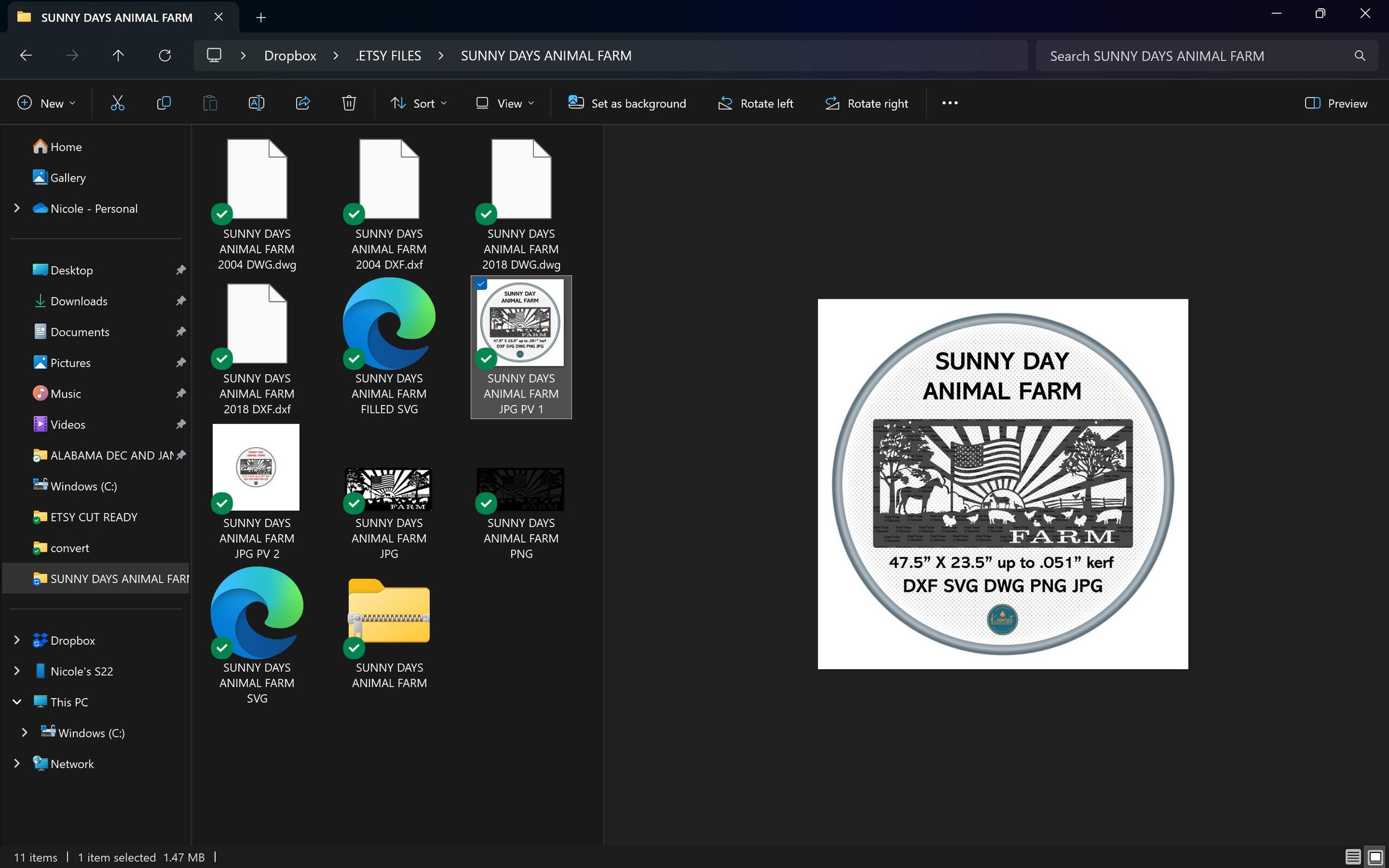Image resolution: width=1389 pixels, height=868 pixels.
Task: Click the preview image in the preview pane
Action: click(1002, 483)
